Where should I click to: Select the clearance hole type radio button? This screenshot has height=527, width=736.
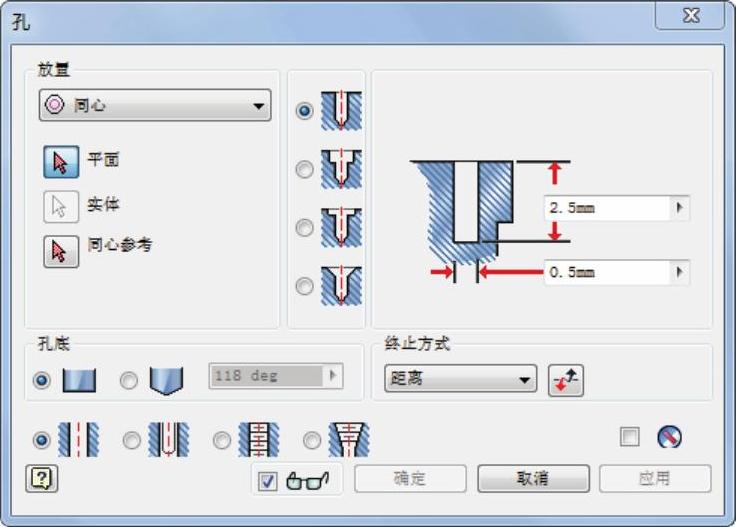[x=131, y=440]
